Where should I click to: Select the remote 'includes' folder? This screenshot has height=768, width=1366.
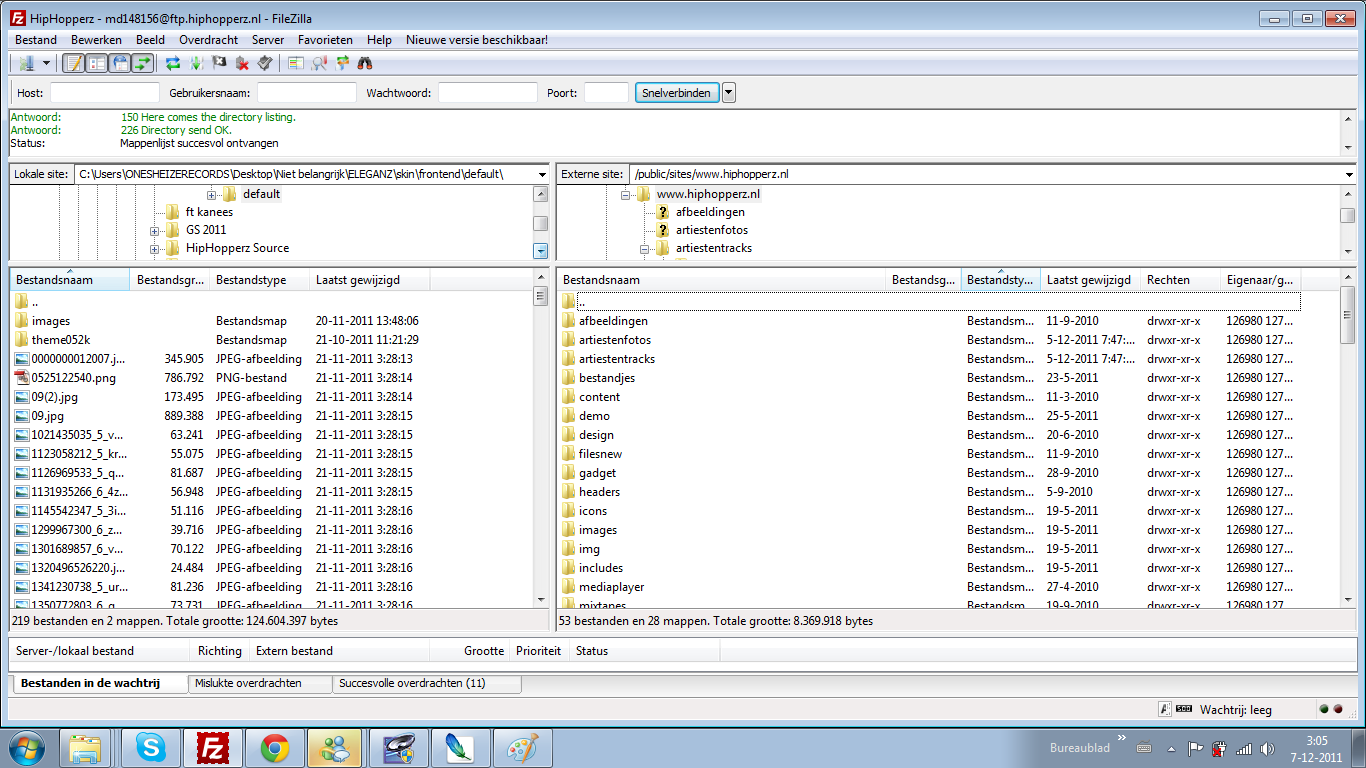click(x=601, y=568)
